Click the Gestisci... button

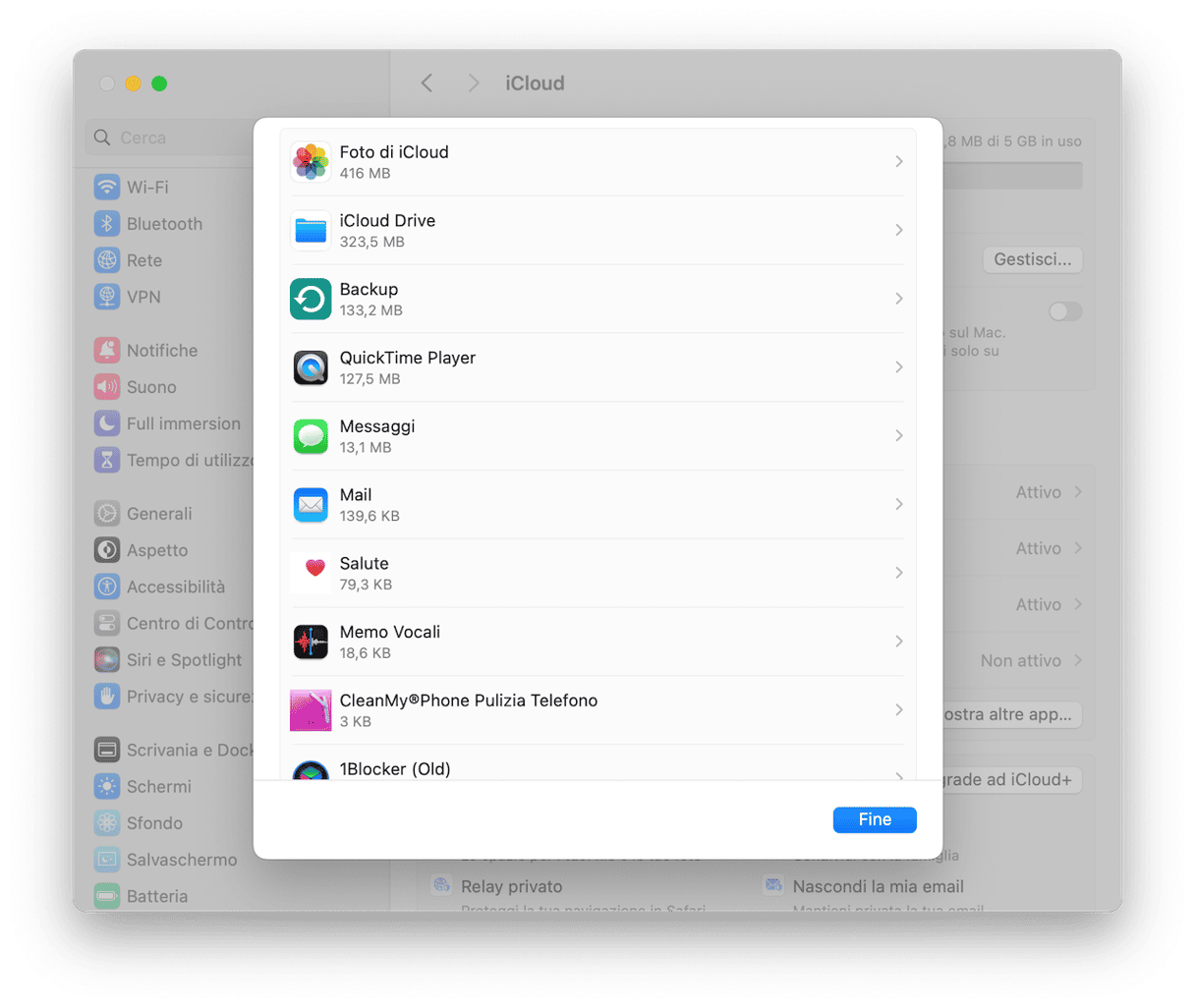pos(1033,259)
